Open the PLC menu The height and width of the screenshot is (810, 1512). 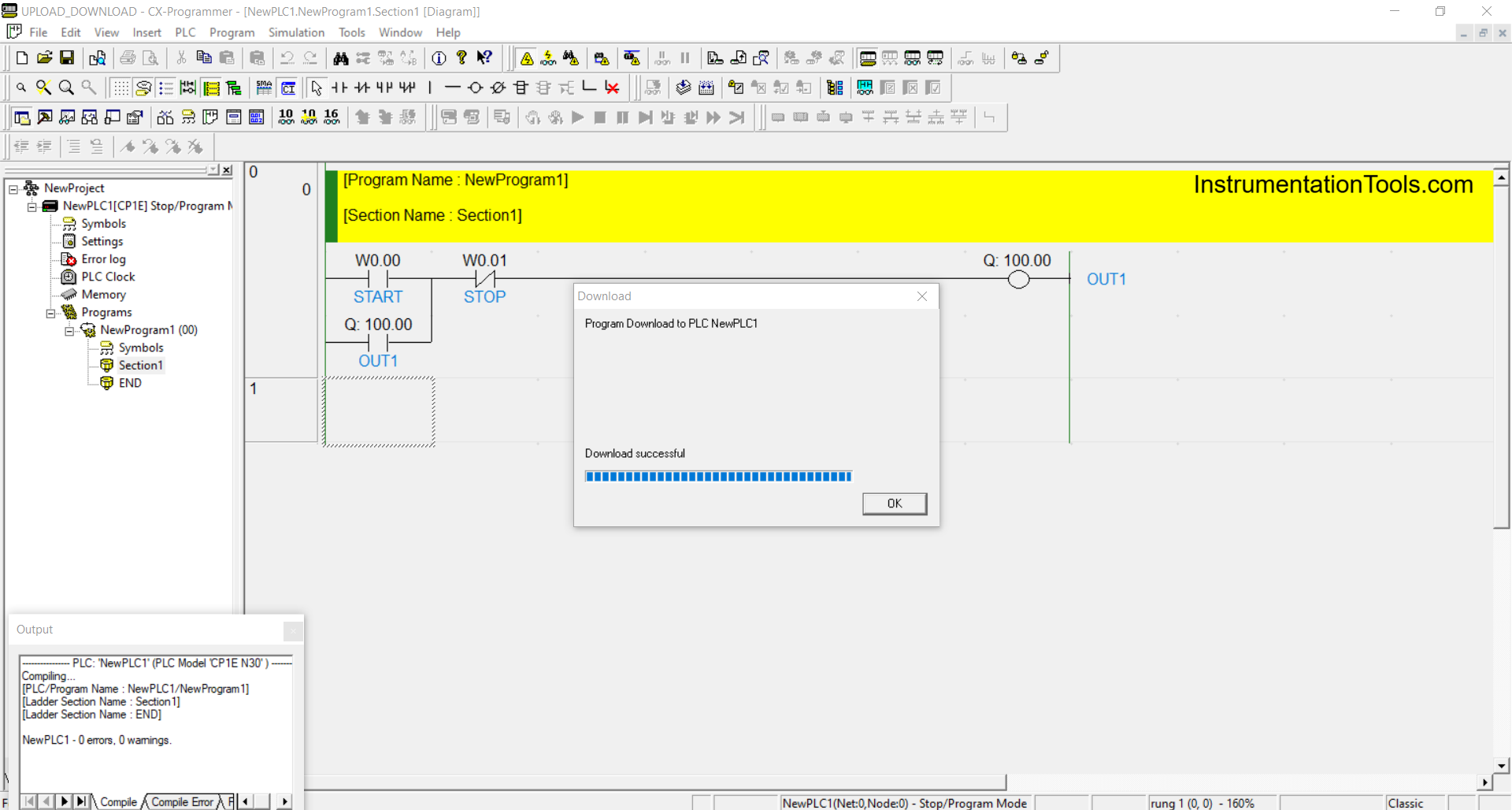(x=185, y=32)
